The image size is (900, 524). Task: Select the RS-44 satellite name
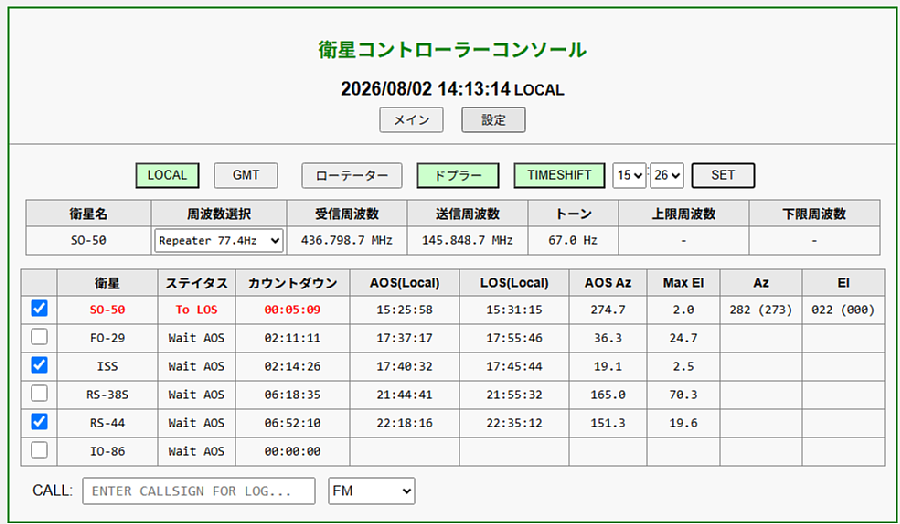pos(107,423)
